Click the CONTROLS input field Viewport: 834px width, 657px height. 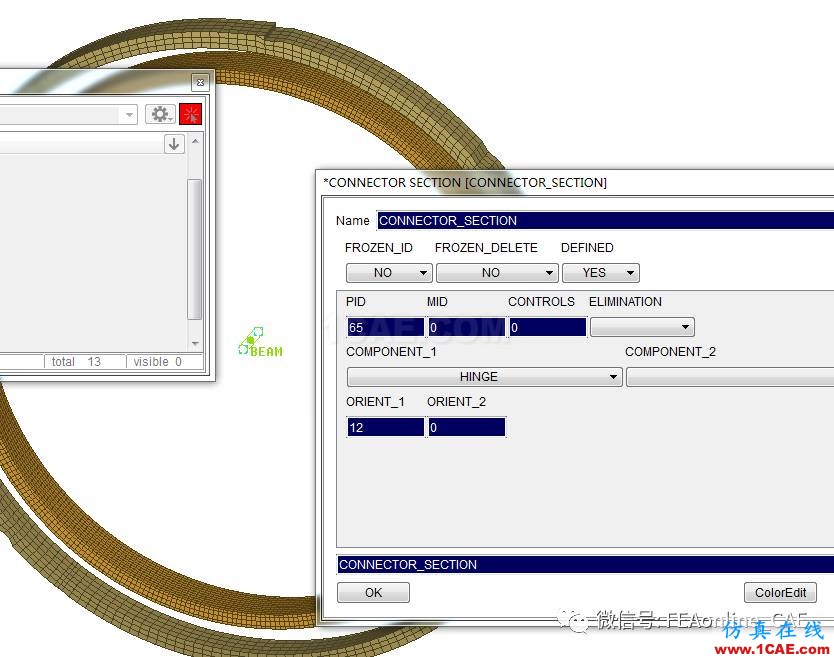click(548, 327)
